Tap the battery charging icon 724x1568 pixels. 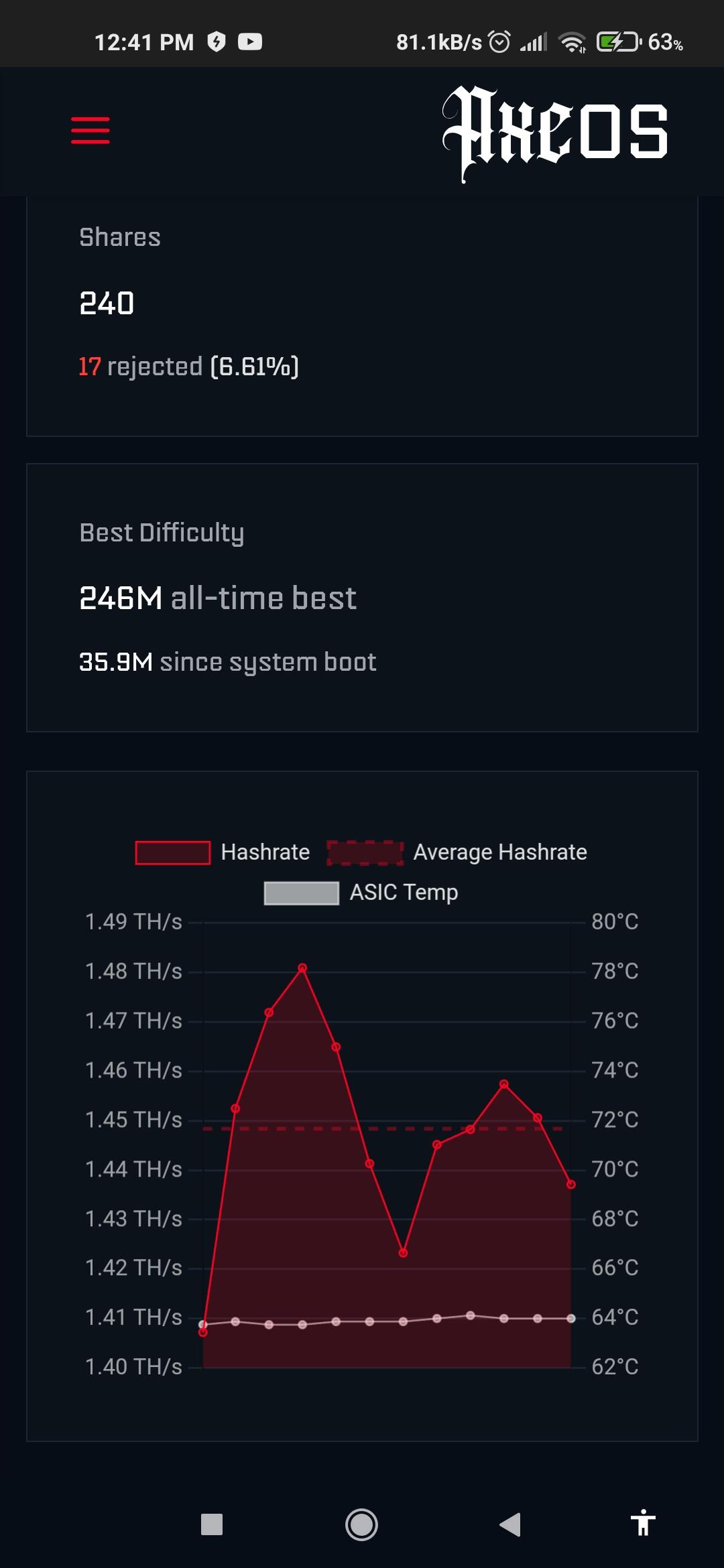(619, 42)
